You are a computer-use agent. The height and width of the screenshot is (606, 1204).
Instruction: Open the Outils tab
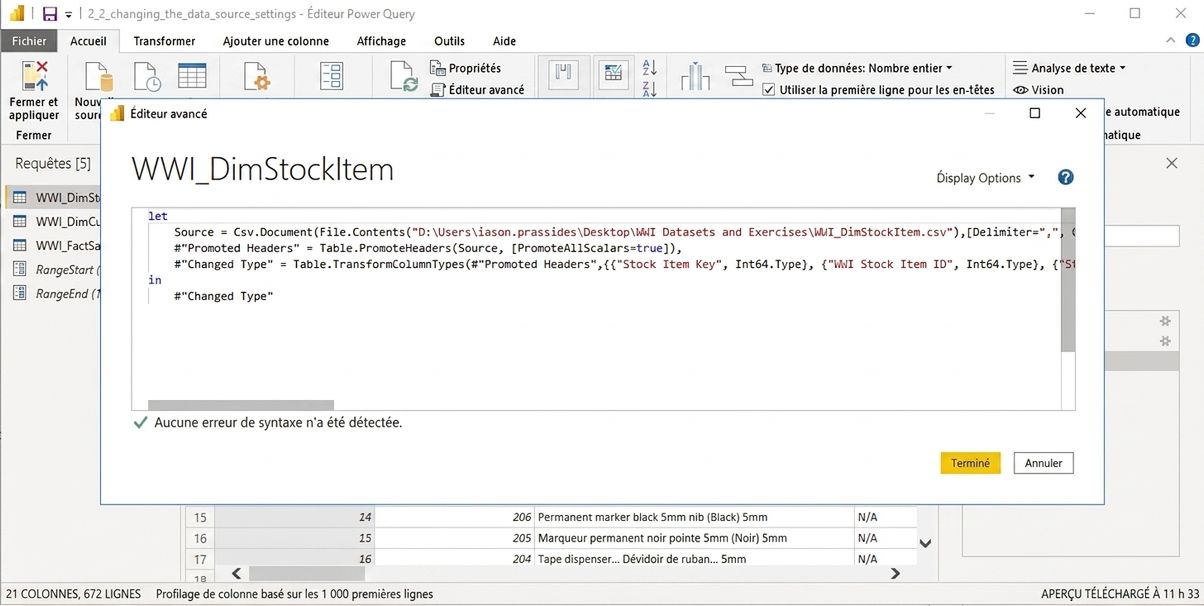coord(449,41)
